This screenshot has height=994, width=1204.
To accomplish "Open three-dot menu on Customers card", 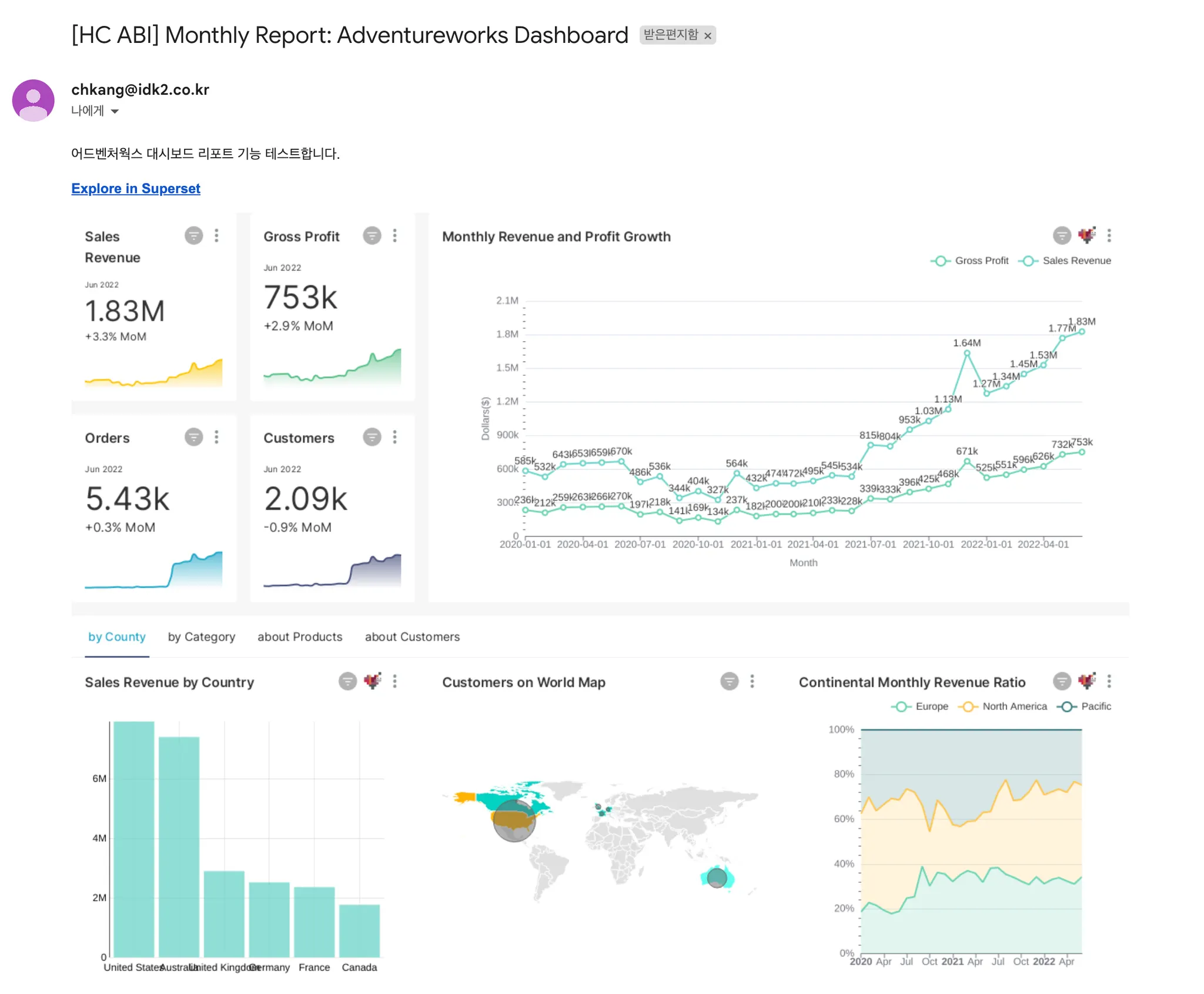I will (395, 437).
